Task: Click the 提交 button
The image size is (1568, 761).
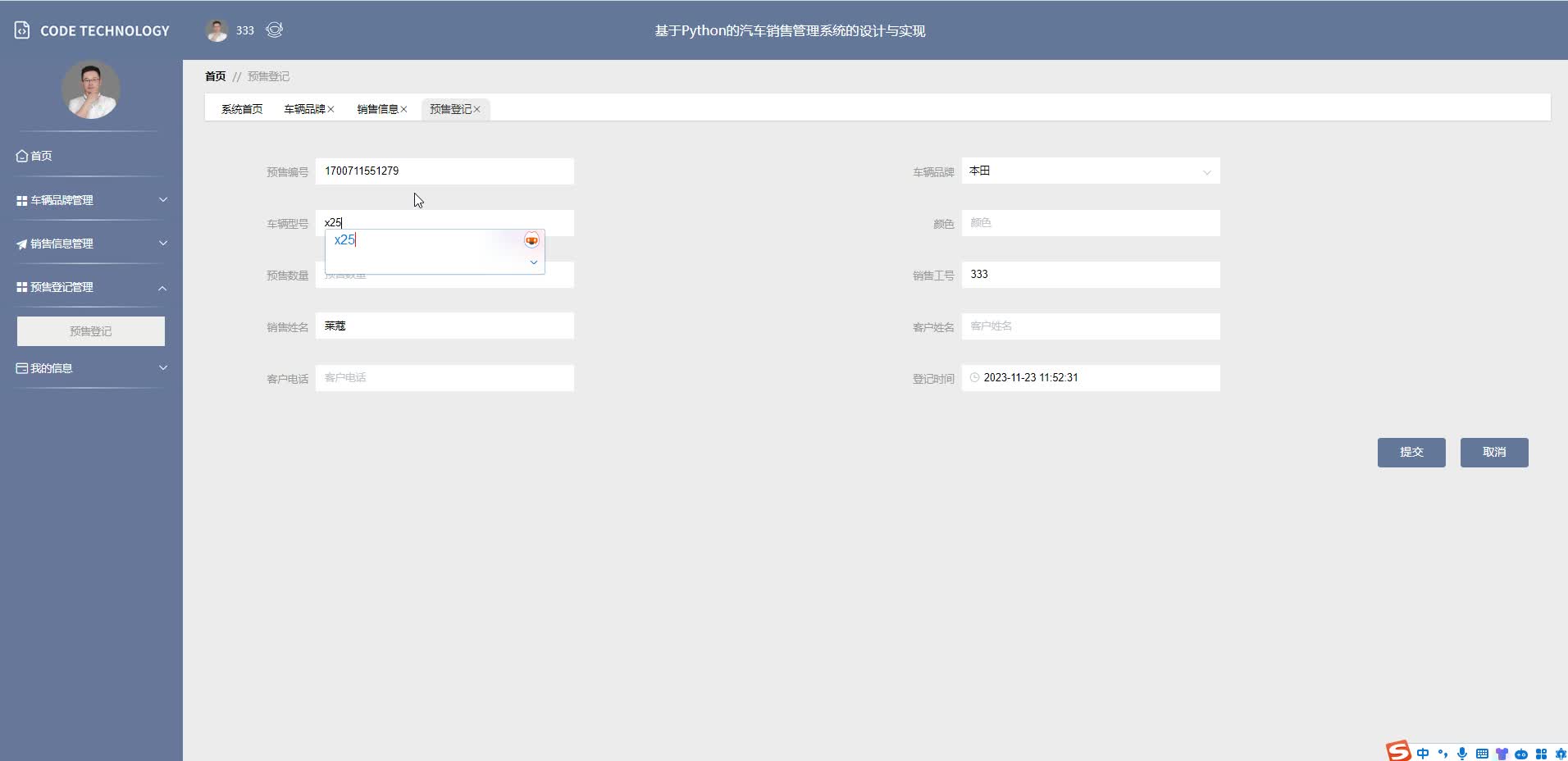Action: [x=1411, y=452]
